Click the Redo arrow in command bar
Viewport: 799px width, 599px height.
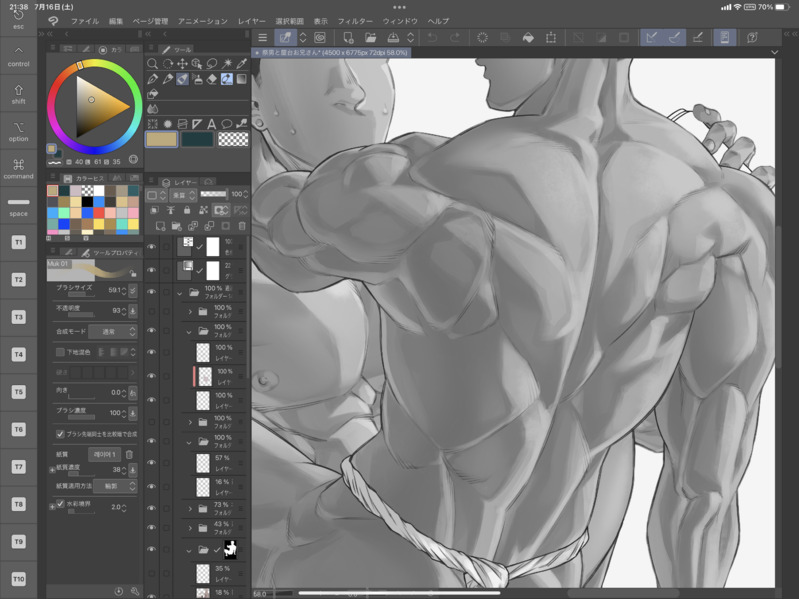(x=455, y=38)
